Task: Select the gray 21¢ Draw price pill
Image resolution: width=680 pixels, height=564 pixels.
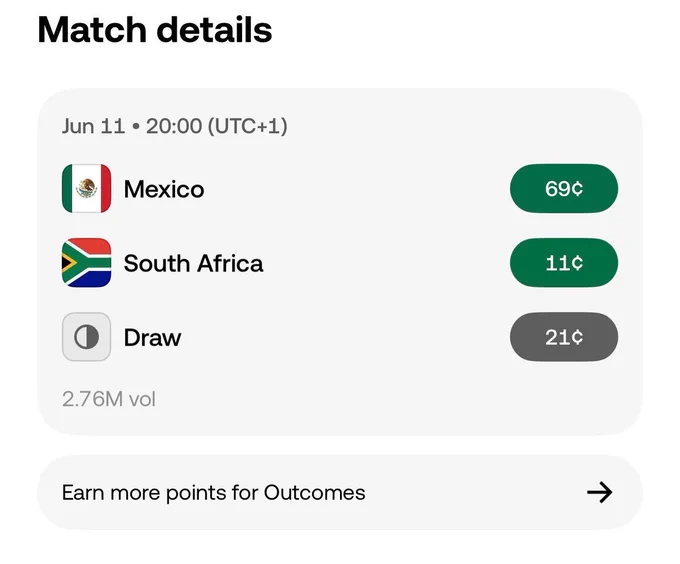Action: (564, 337)
